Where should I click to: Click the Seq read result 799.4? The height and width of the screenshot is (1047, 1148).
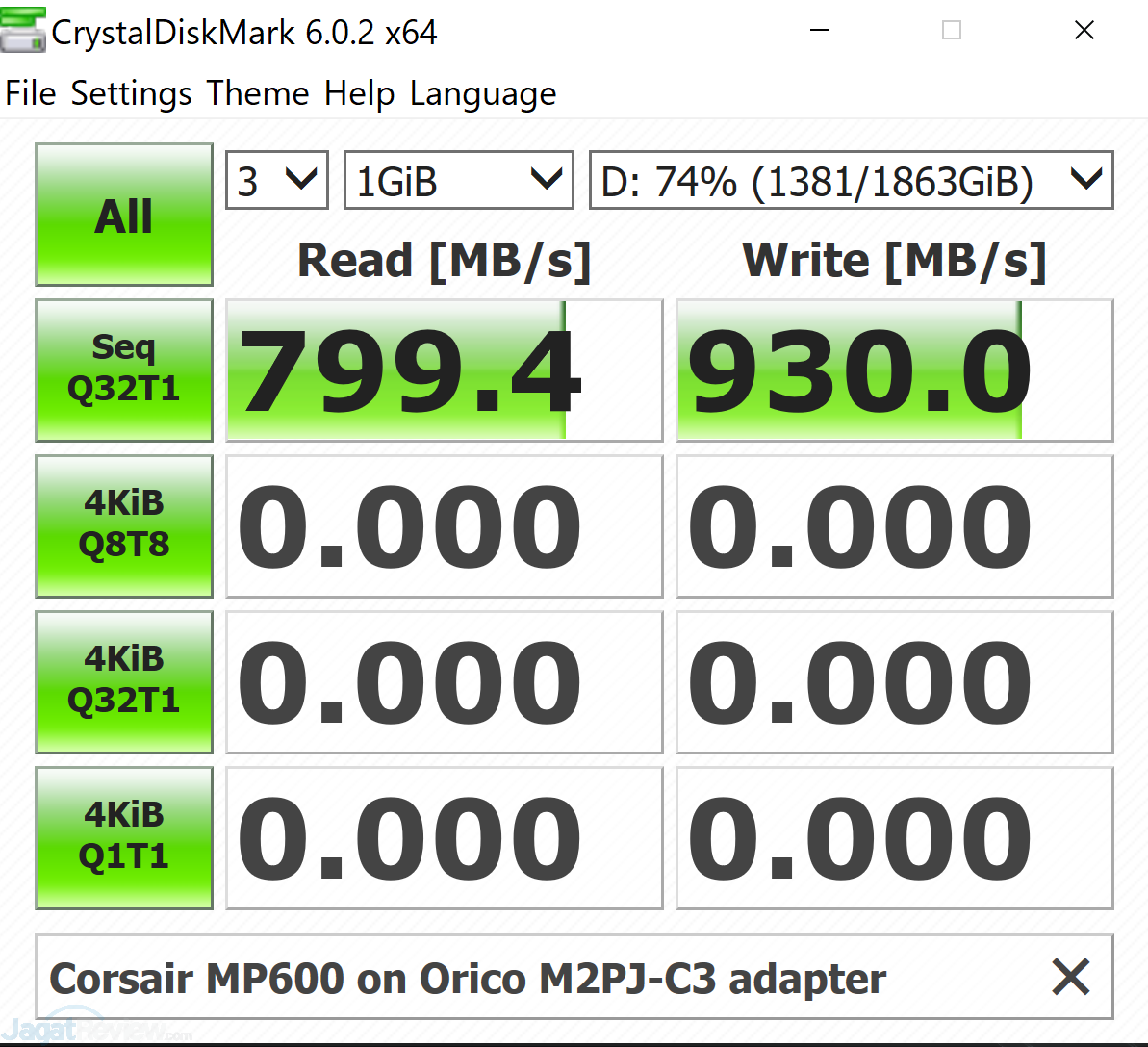pyautogui.click(x=444, y=370)
